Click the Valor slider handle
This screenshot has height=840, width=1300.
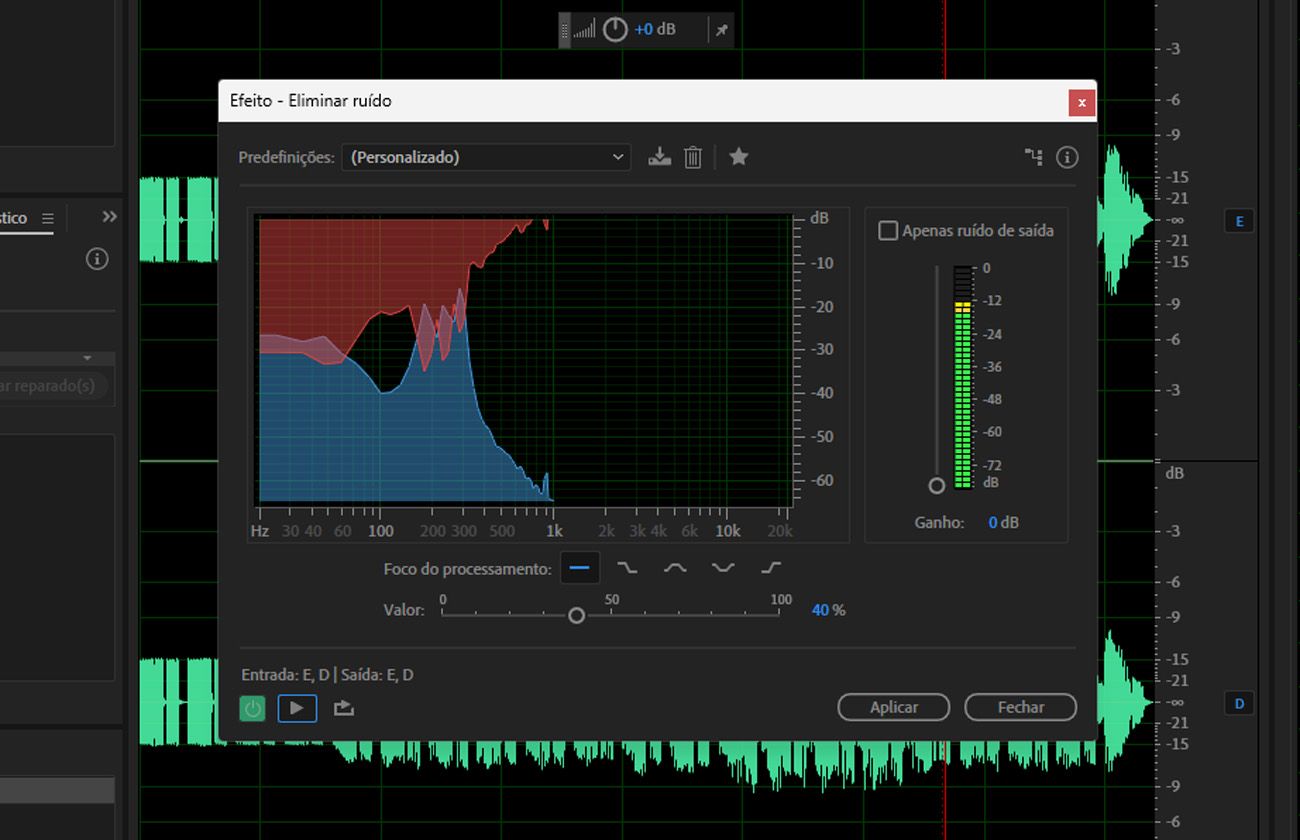point(576,615)
